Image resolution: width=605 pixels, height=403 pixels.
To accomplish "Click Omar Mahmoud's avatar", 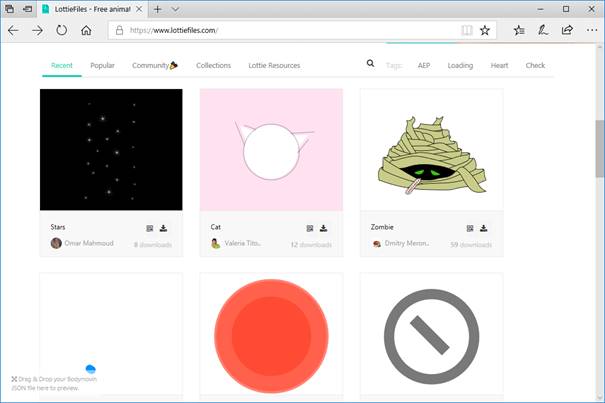I will (56, 243).
